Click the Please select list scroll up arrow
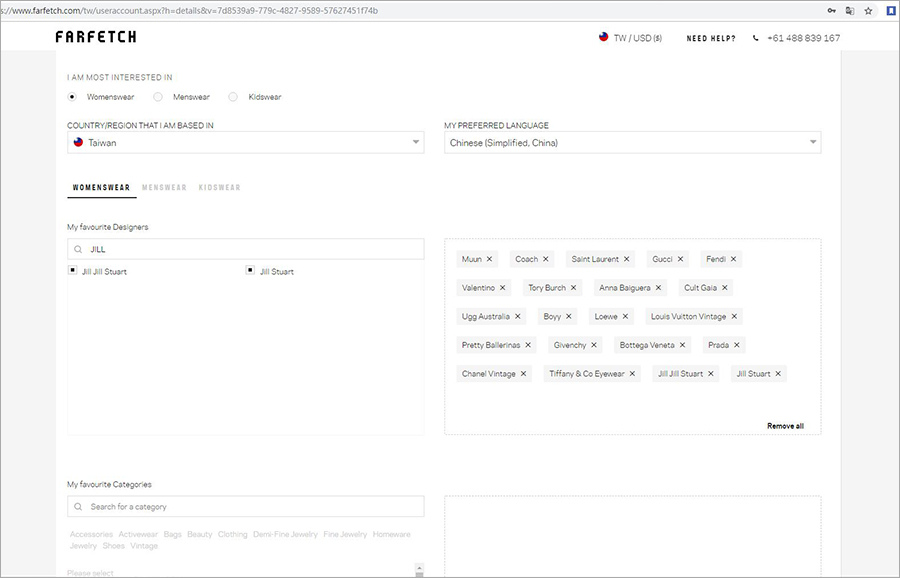The image size is (900, 578). point(420,568)
